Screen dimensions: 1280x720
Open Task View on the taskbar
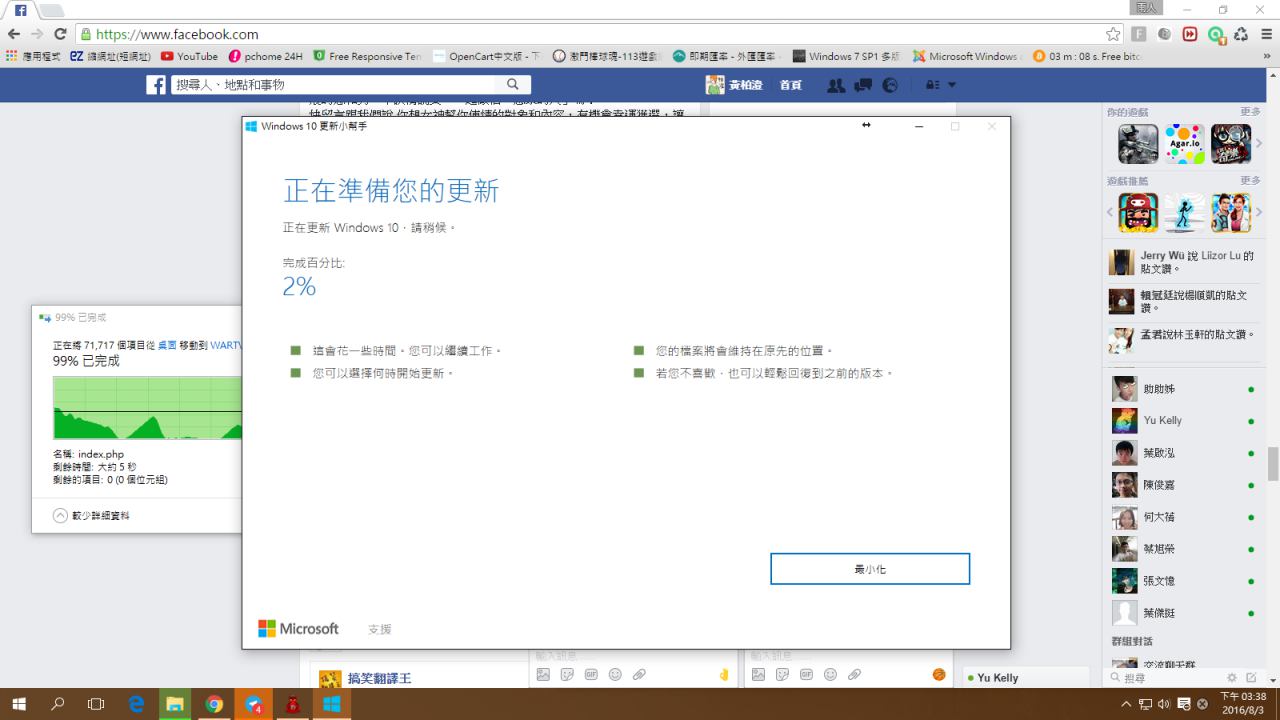coord(96,704)
